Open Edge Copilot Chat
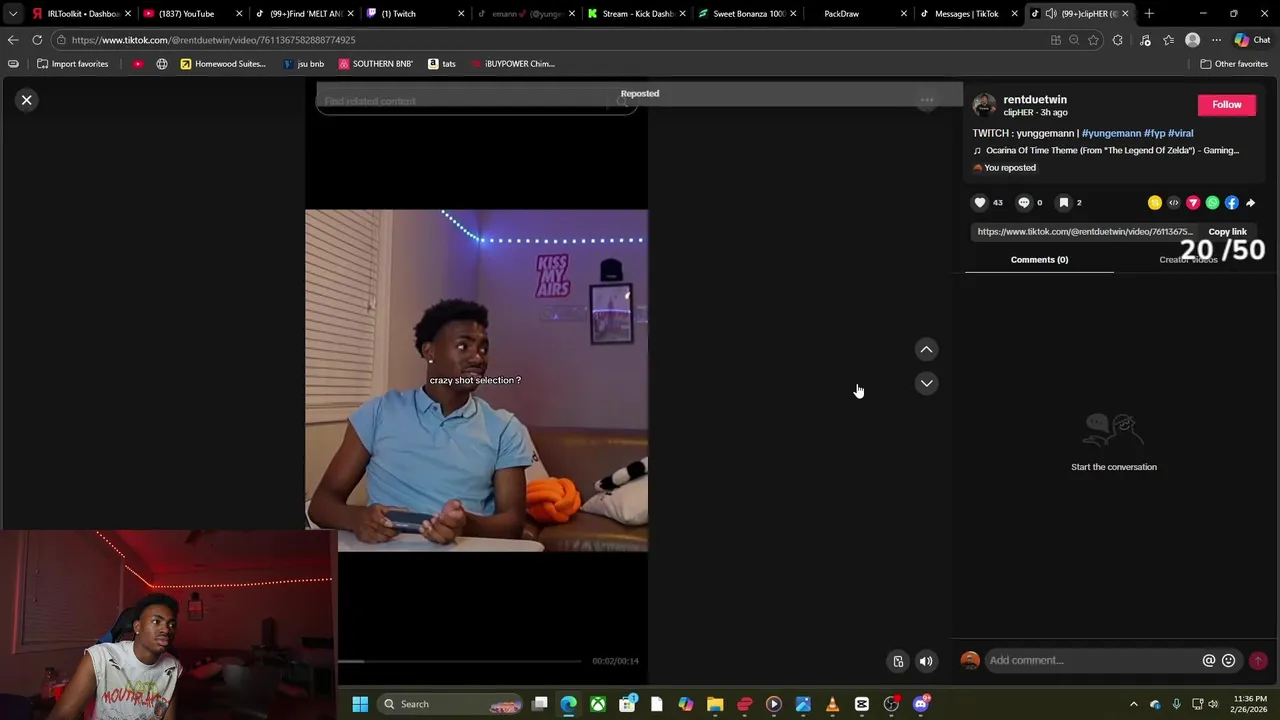The height and width of the screenshot is (720, 1280). click(1252, 40)
